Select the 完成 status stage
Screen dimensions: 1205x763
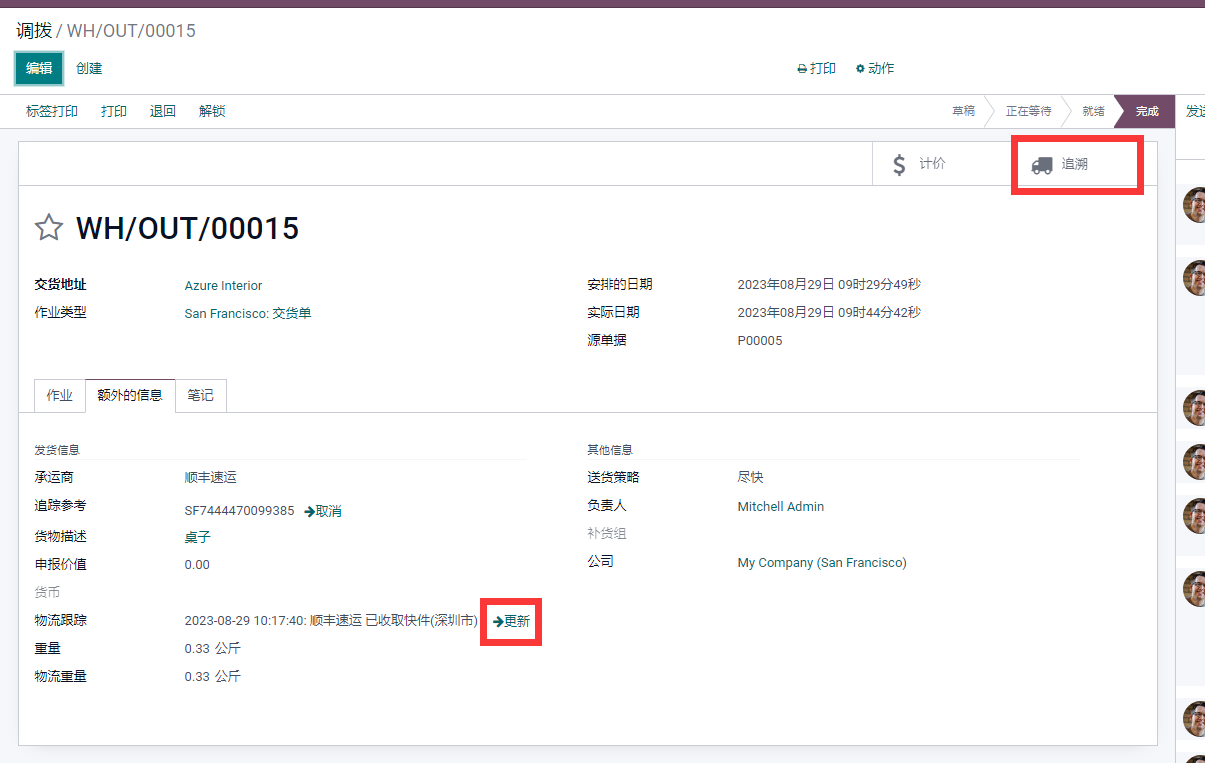point(1146,111)
